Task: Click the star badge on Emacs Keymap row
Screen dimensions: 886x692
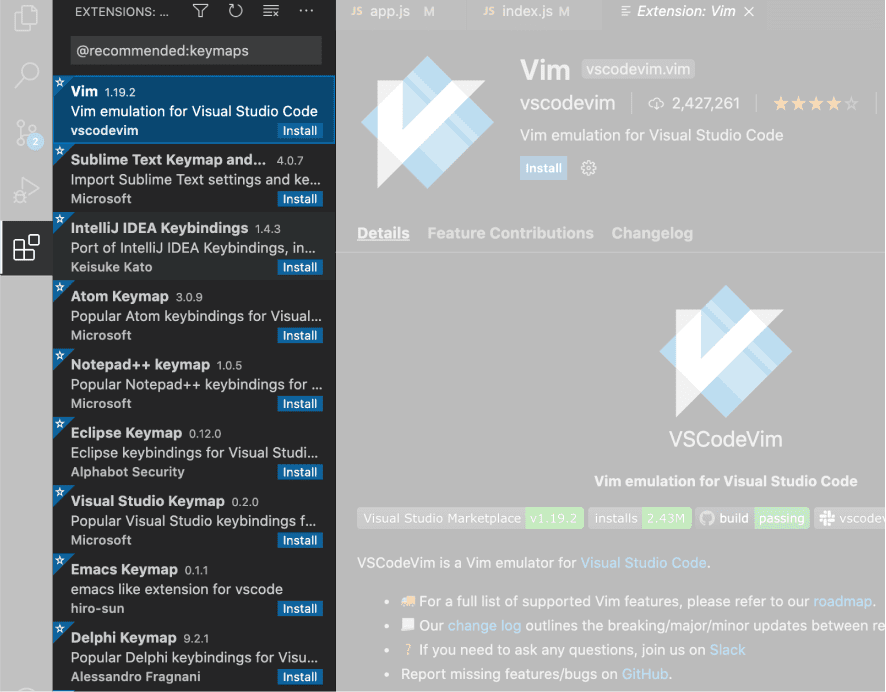Action: point(60,560)
